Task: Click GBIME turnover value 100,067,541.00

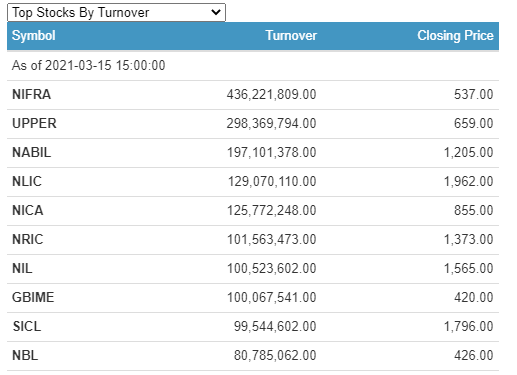Action: pos(272,297)
